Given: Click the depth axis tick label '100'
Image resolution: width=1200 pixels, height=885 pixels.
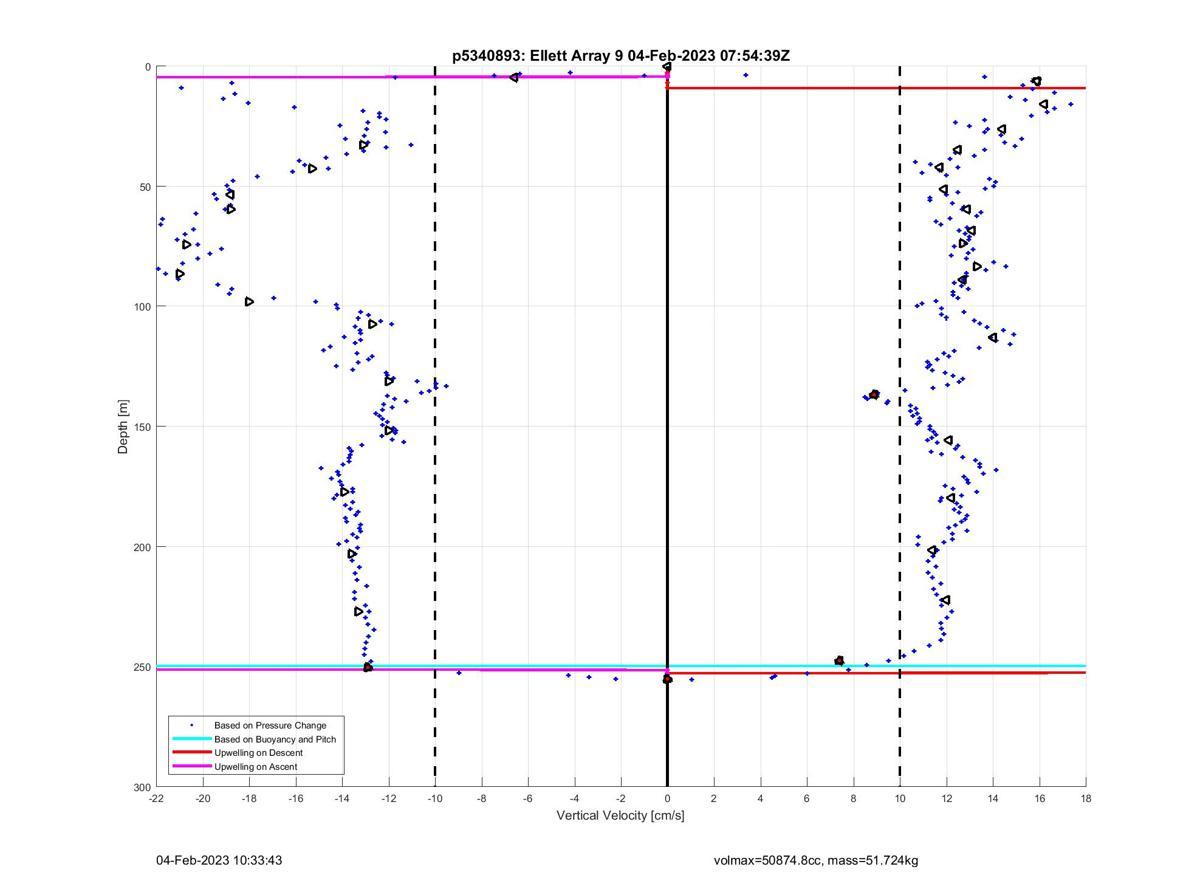Looking at the screenshot, I should [x=141, y=307].
